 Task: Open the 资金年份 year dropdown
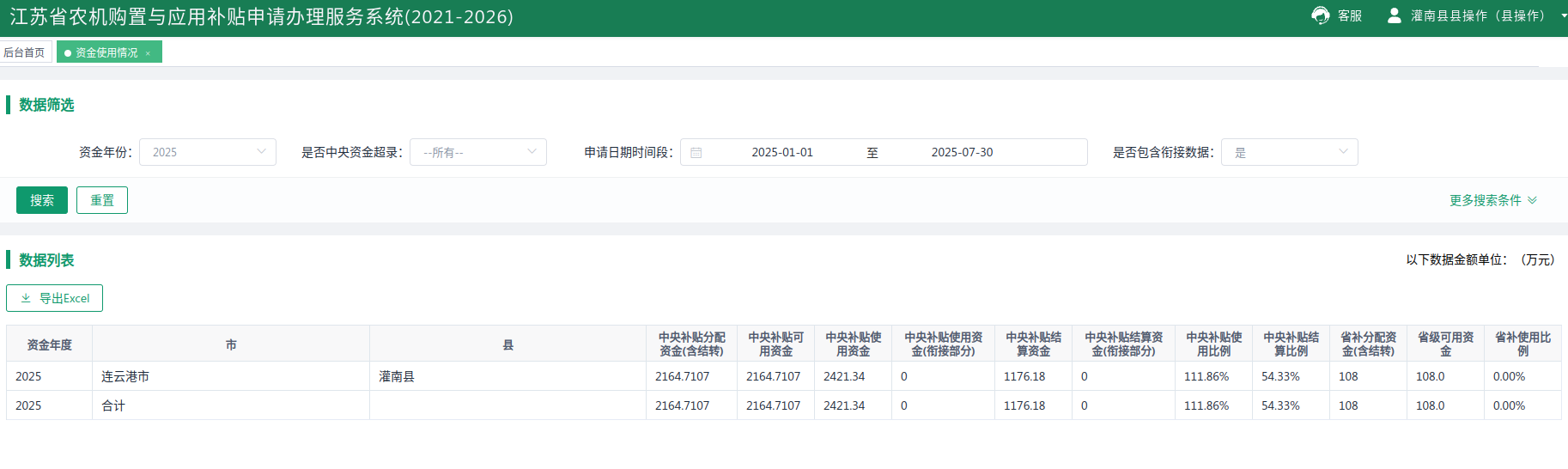tap(208, 152)
